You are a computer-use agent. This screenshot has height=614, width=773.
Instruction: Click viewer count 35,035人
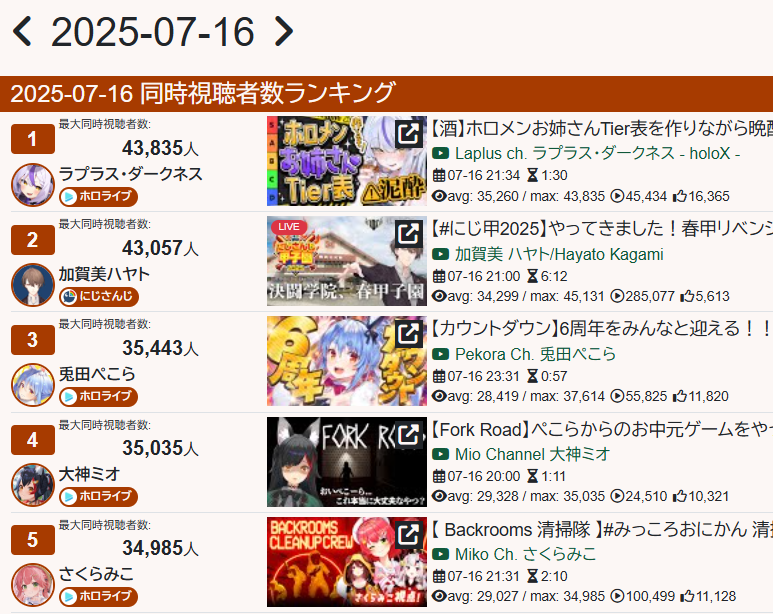pos(160,448)
